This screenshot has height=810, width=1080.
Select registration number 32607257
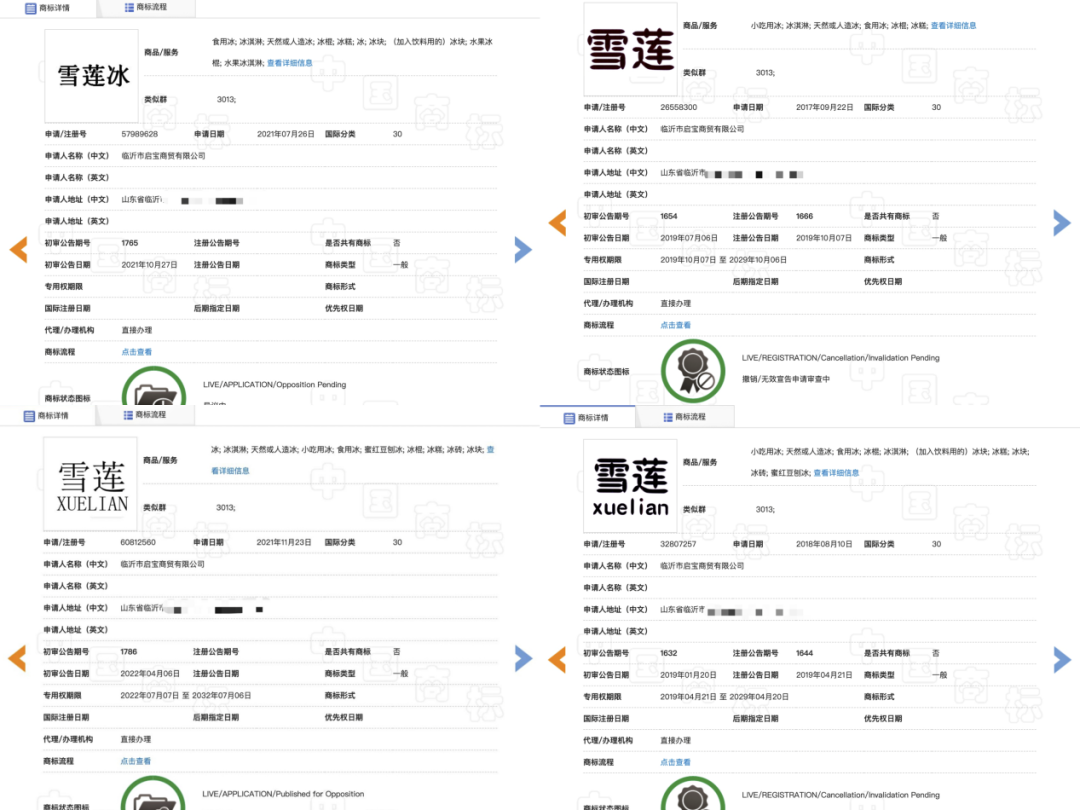(678, 544)
